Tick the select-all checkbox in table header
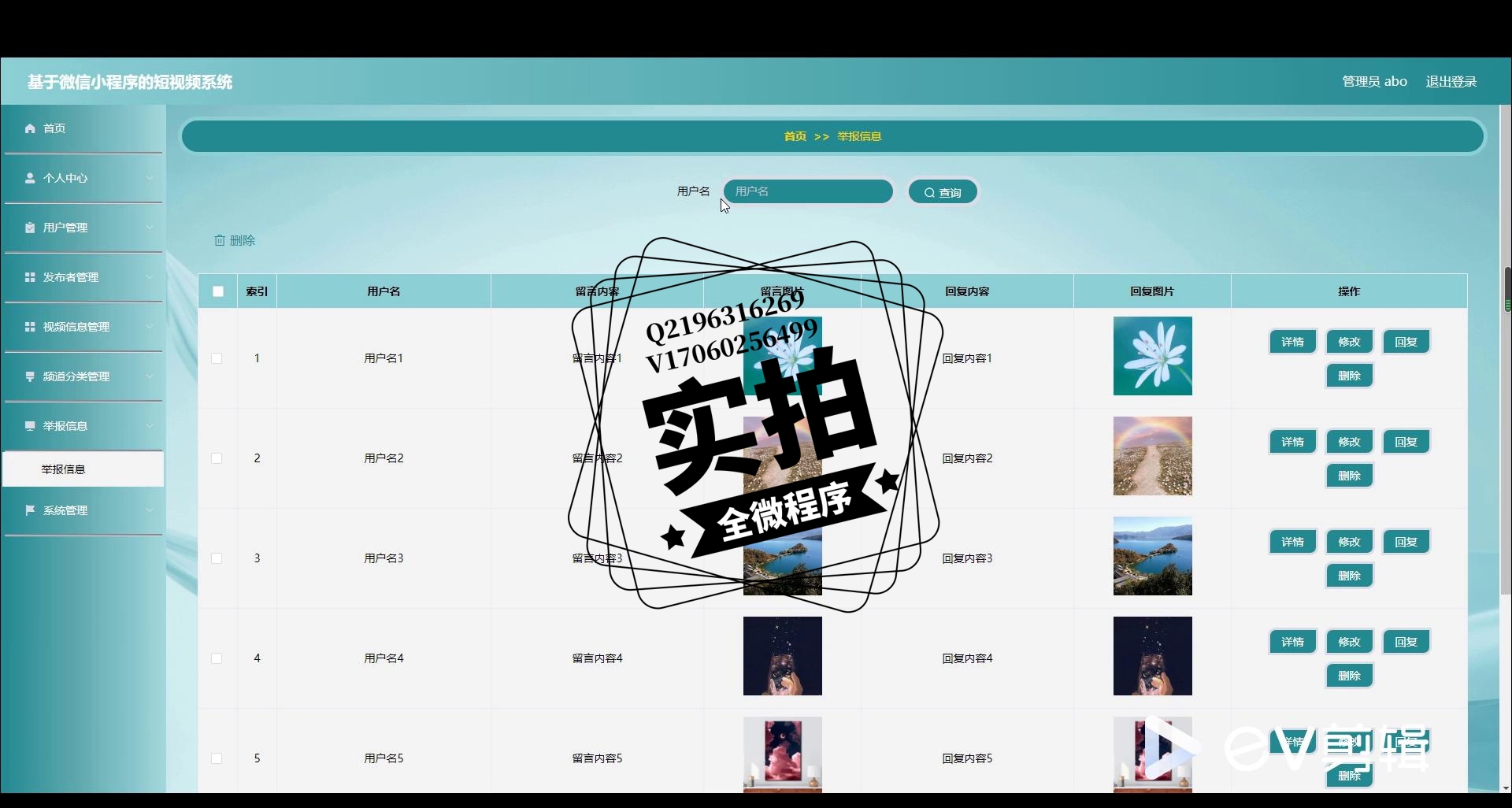 click(x=218, y=291)
